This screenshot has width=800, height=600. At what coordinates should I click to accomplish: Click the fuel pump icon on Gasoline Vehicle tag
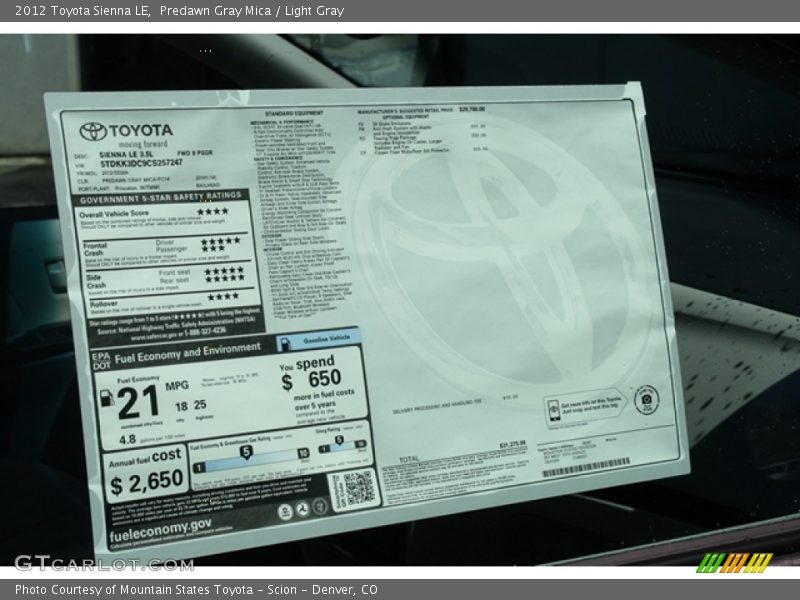[286, 341]
